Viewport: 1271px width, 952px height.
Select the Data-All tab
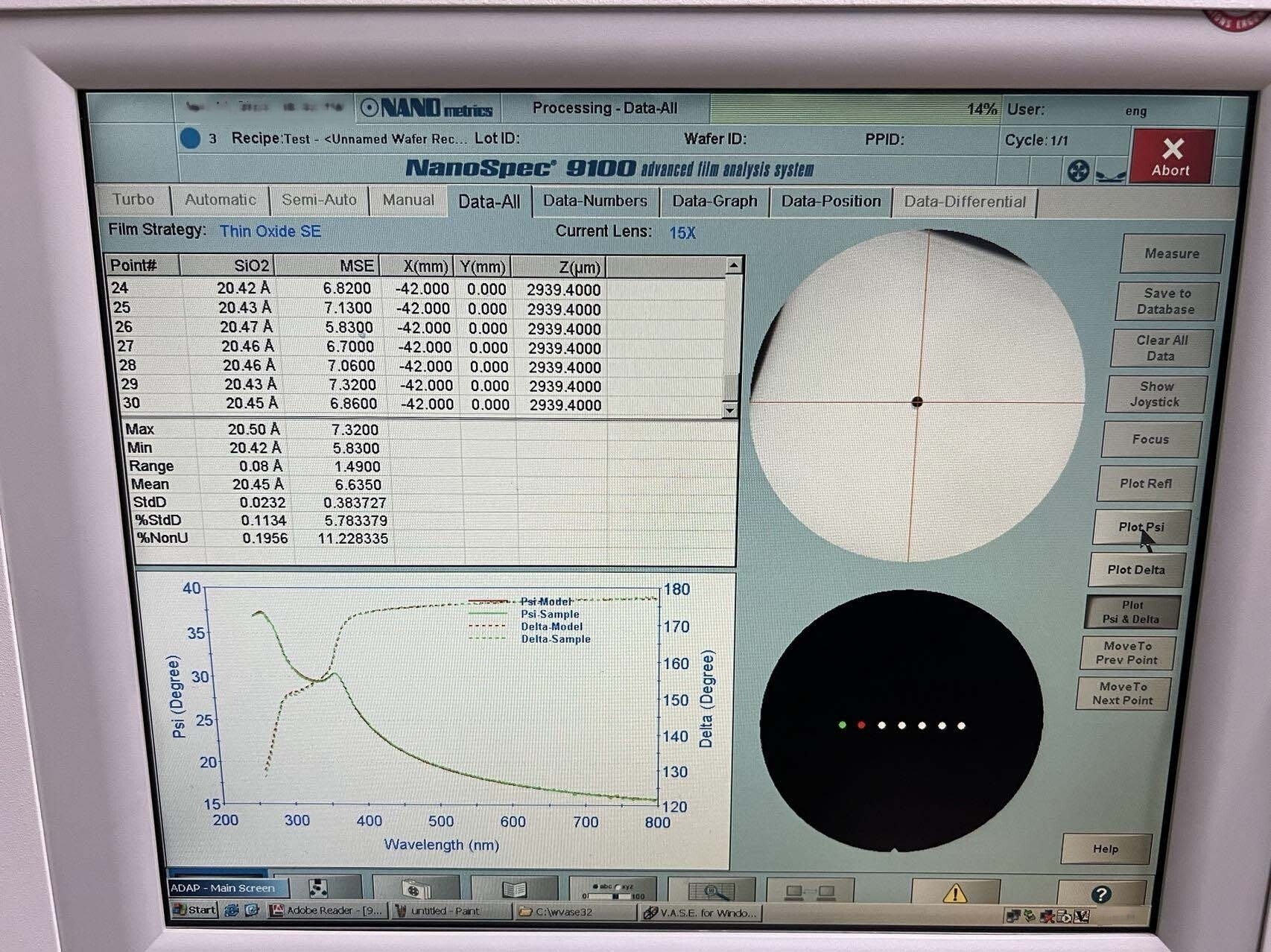[x=489, y=201]
